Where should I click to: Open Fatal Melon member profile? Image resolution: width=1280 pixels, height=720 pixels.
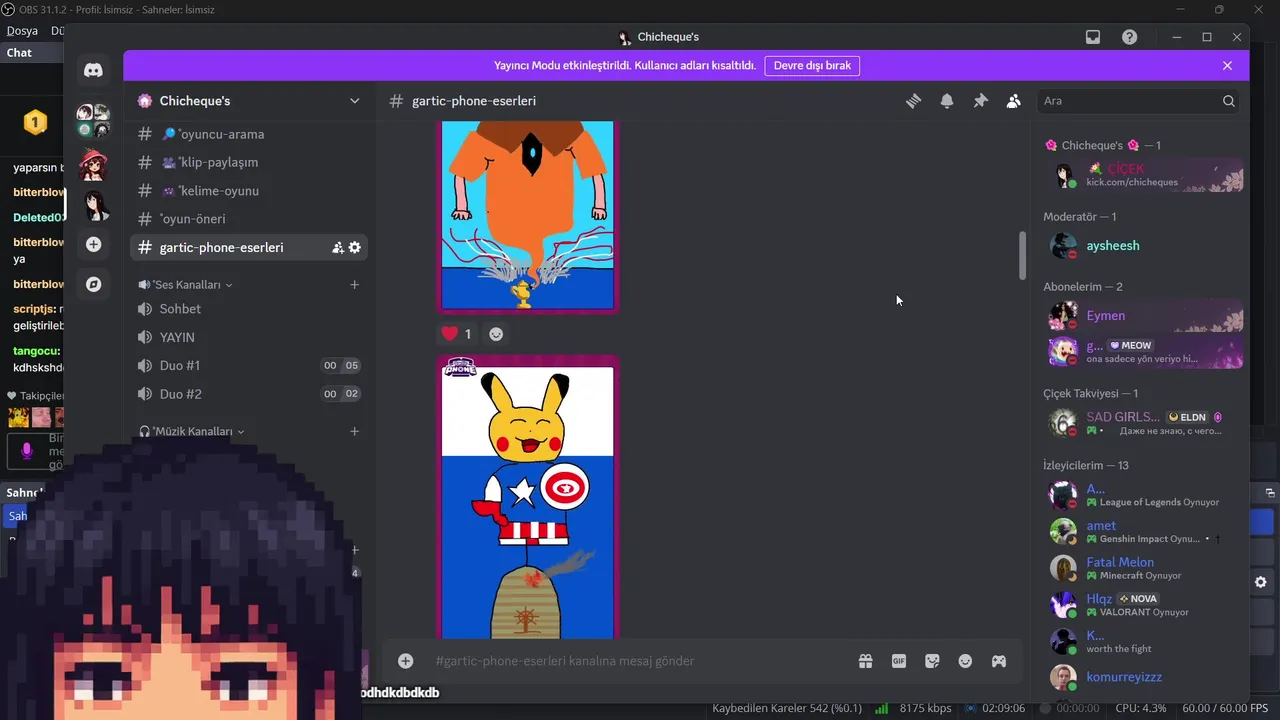pyautogui.click(x=1144, y=568)
